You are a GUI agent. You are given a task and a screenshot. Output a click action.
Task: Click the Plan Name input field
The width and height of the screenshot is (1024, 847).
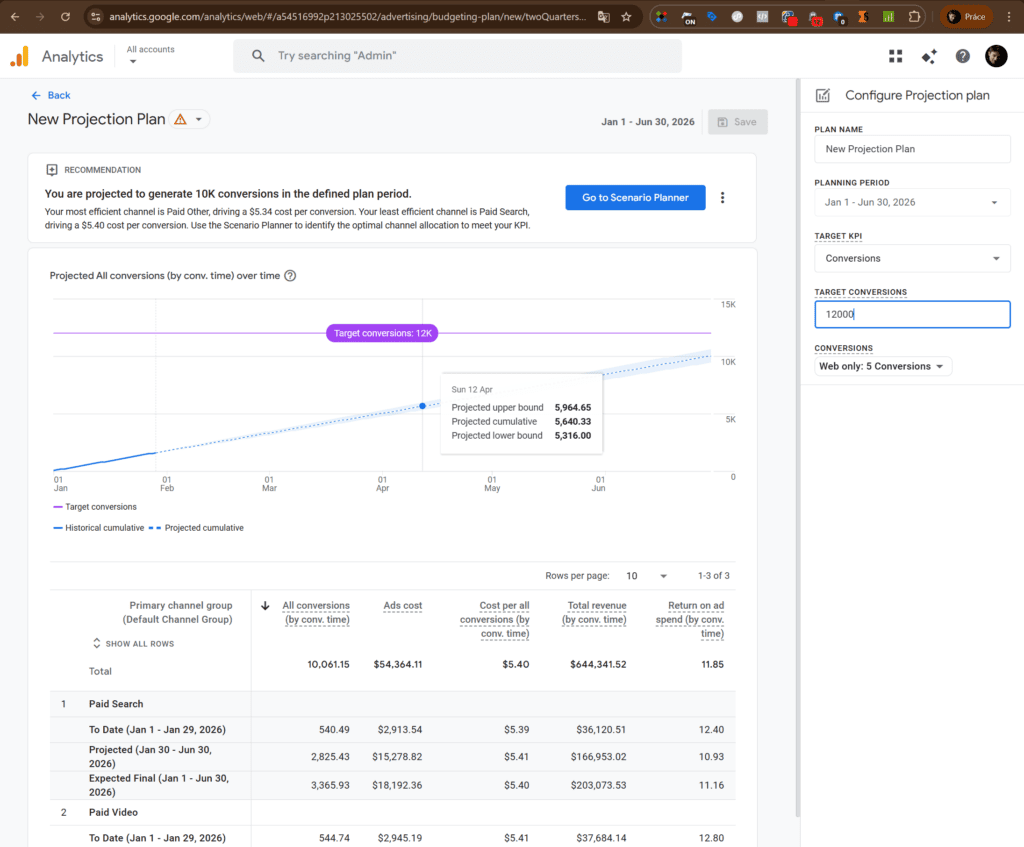(x=911, y=149)
